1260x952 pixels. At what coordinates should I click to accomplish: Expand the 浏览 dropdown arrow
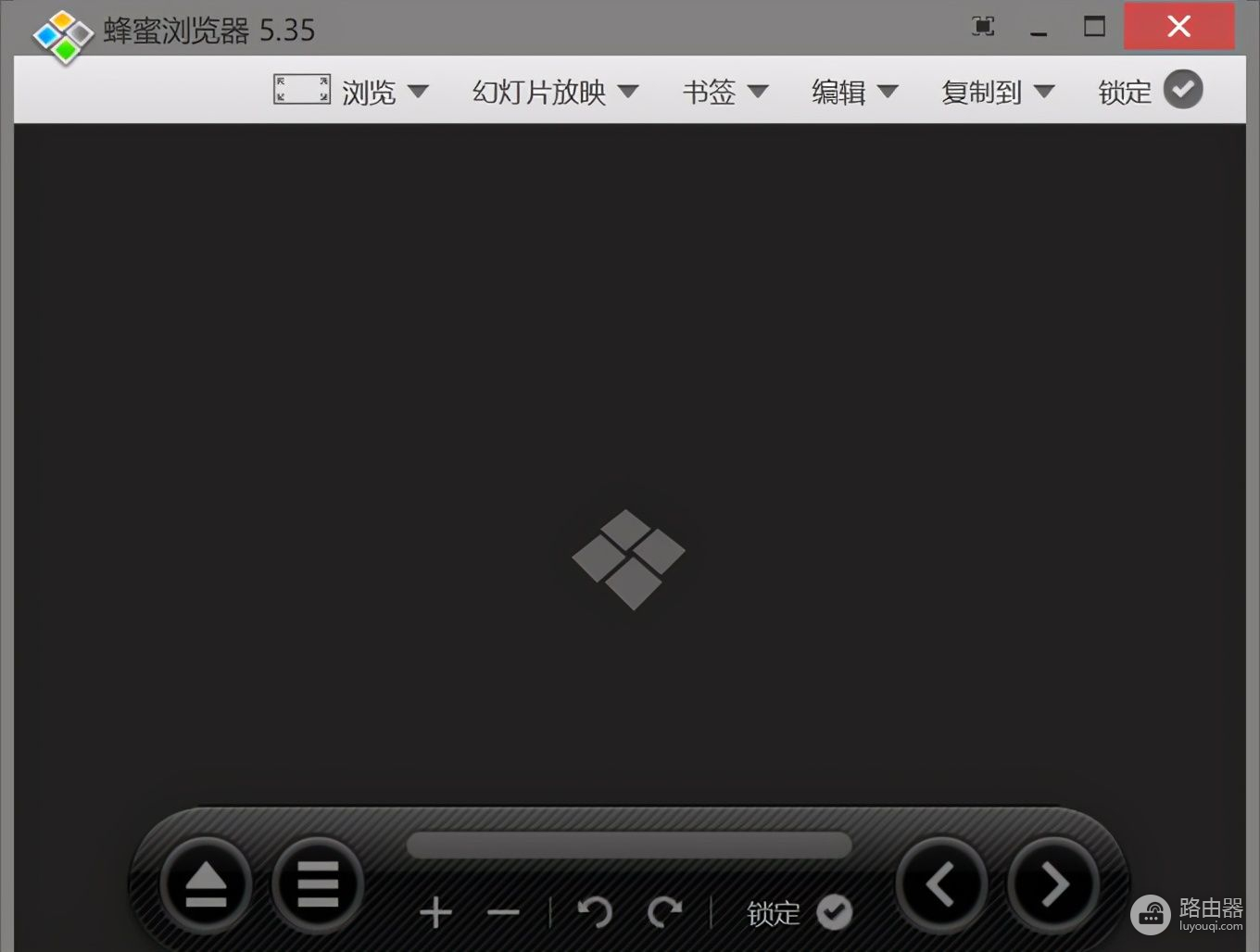419,92
